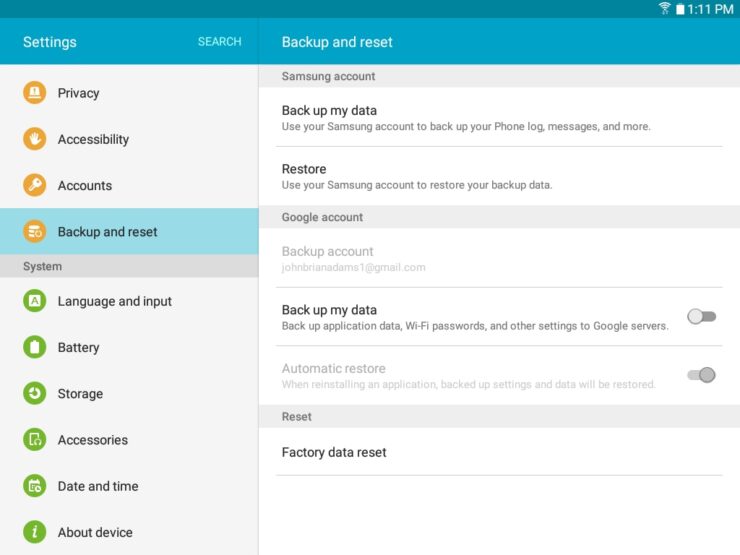This screenshot has width=740, height=555.
Task: Tap the Accessories icon in sidebar
Action: (x=34, y=439)
